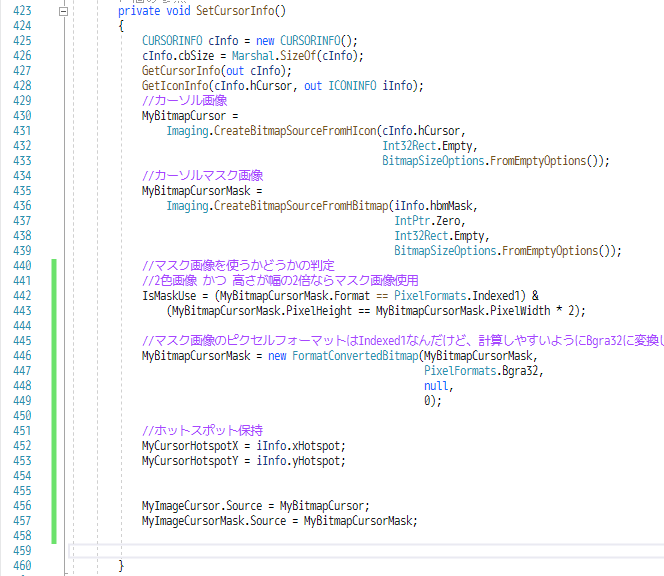Click 'CreateBitmapSourceFromHBitmap' method name
The height and width of the screenshot is (576, 664).
click(301, 206)
